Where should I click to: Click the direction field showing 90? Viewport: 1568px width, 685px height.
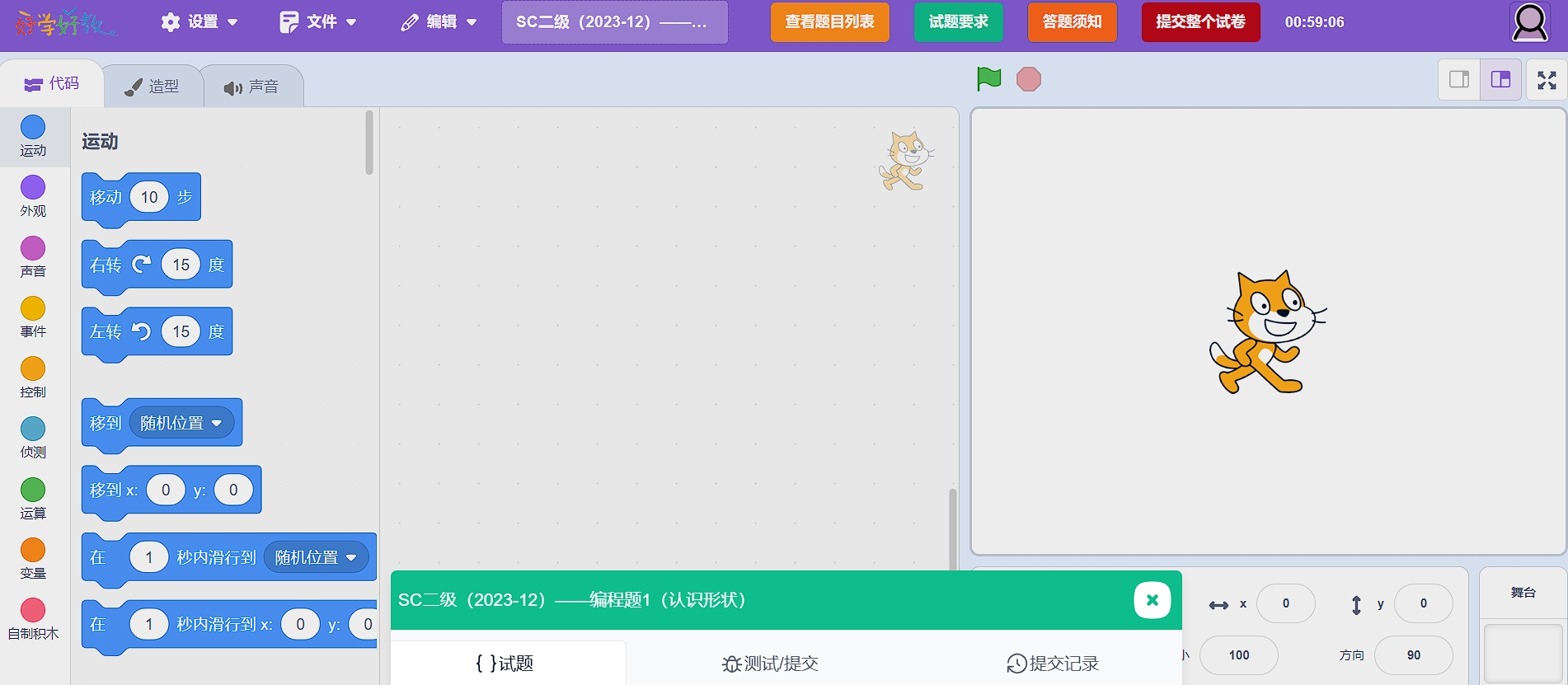pyautogui.click(x=1413, y=655)
